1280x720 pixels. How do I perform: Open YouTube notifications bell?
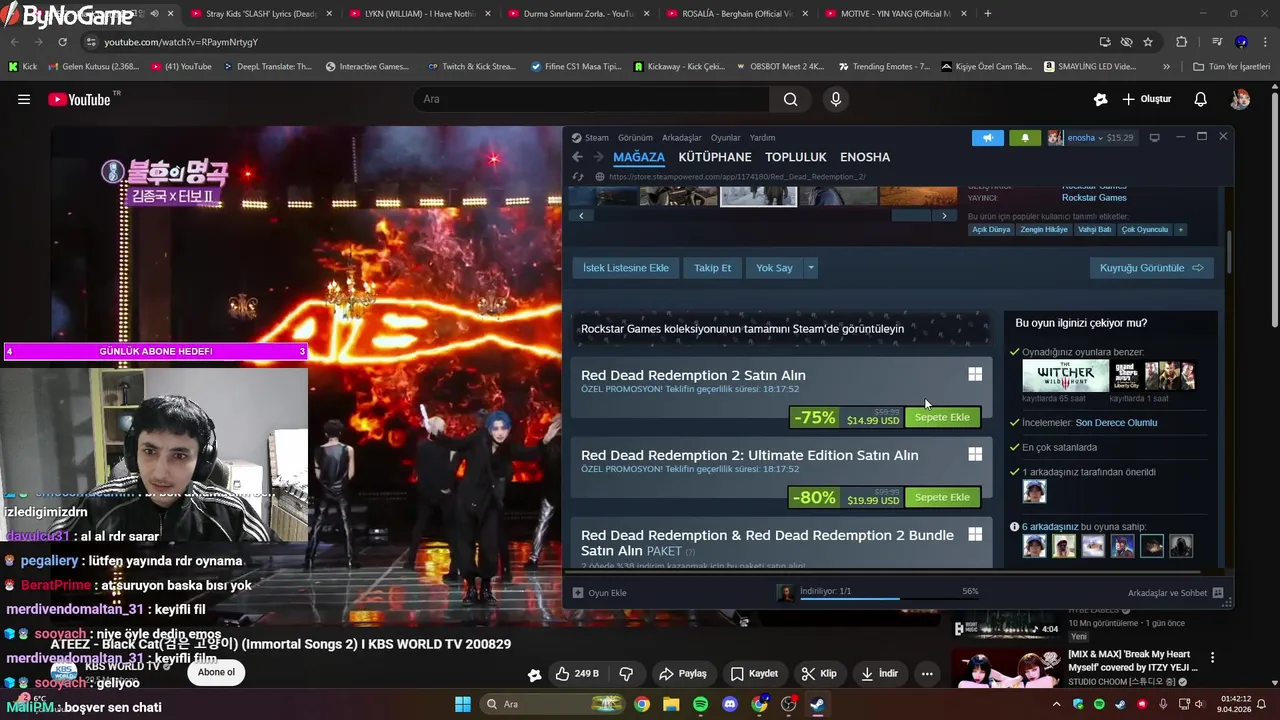(1201, 99)
